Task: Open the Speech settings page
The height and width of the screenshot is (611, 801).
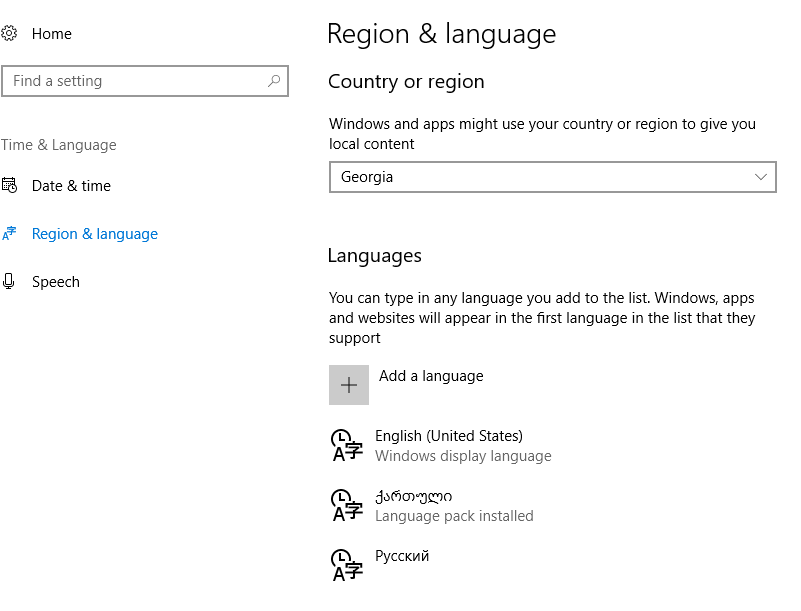Action: pyautogui.click(x=56, y=282)
